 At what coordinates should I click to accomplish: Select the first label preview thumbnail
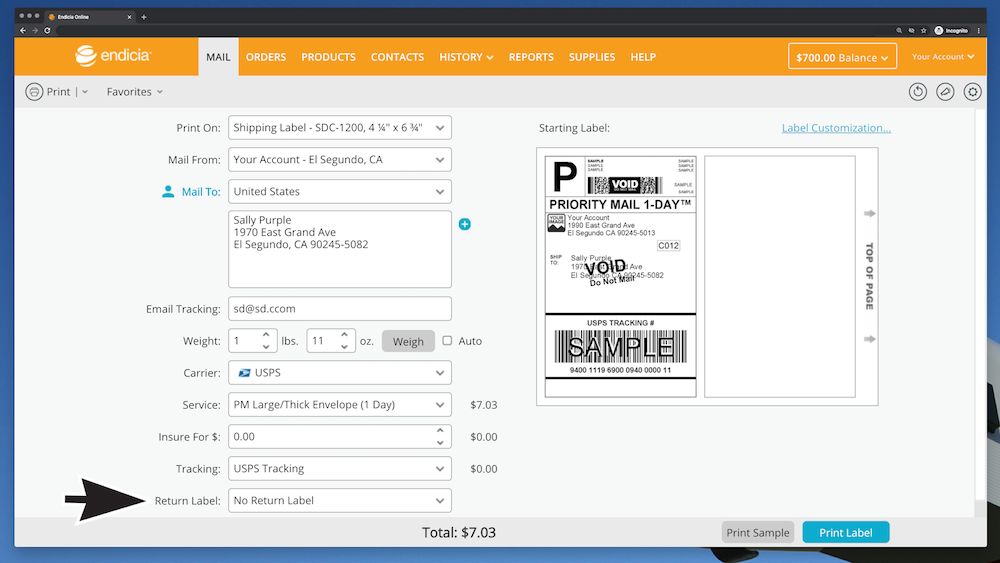point(621,277)
